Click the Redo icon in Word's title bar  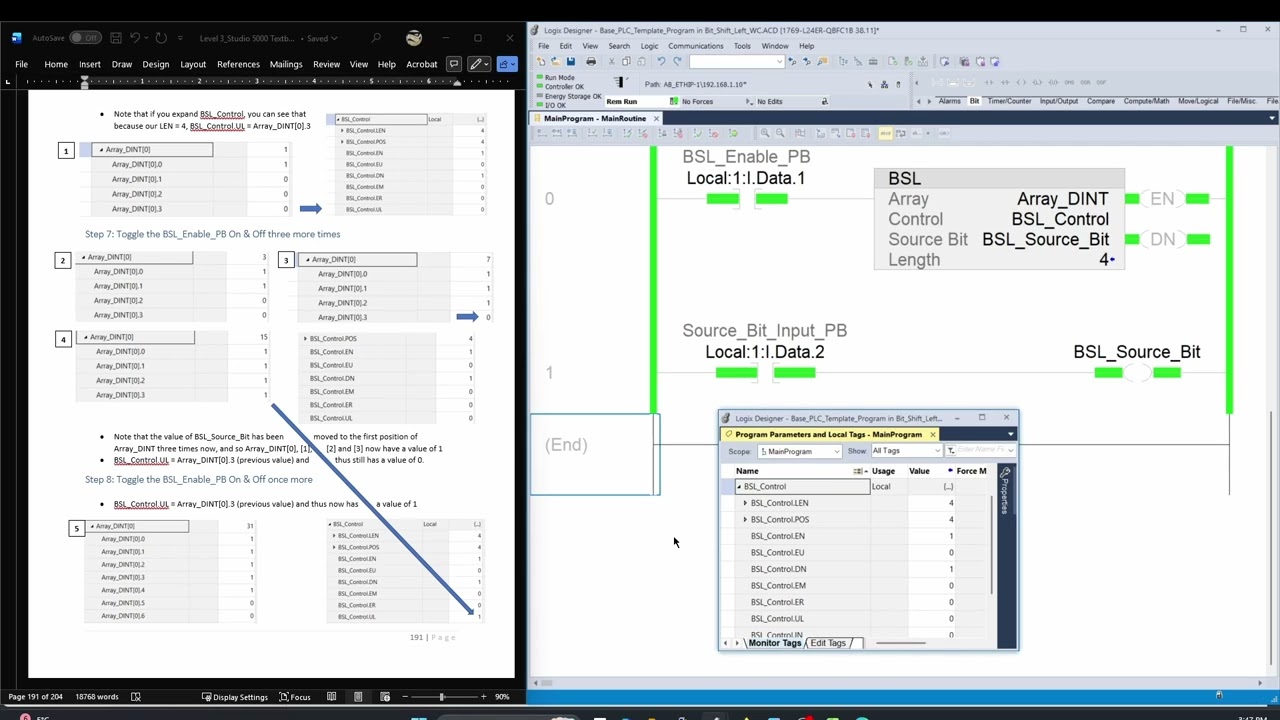click(161, 38)
